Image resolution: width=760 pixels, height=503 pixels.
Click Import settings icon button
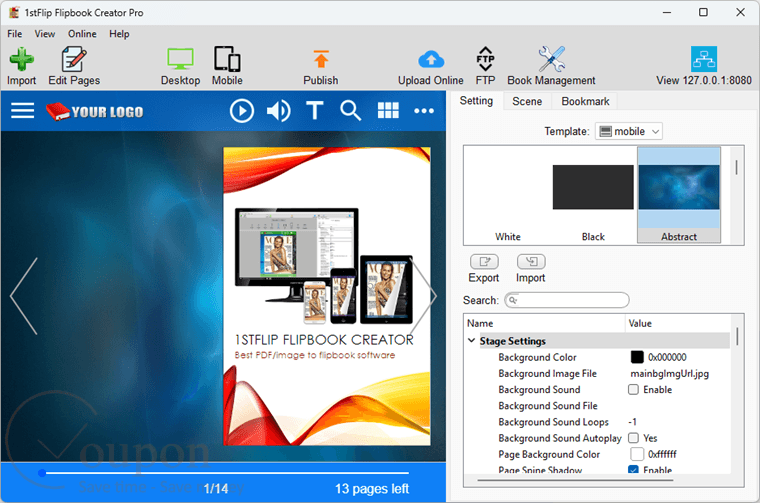click(531, 262)
